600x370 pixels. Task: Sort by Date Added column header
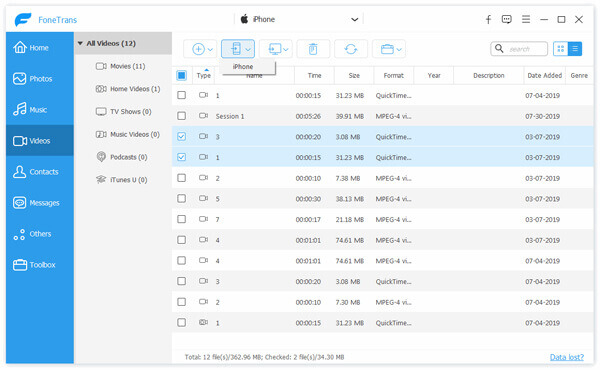544,75
